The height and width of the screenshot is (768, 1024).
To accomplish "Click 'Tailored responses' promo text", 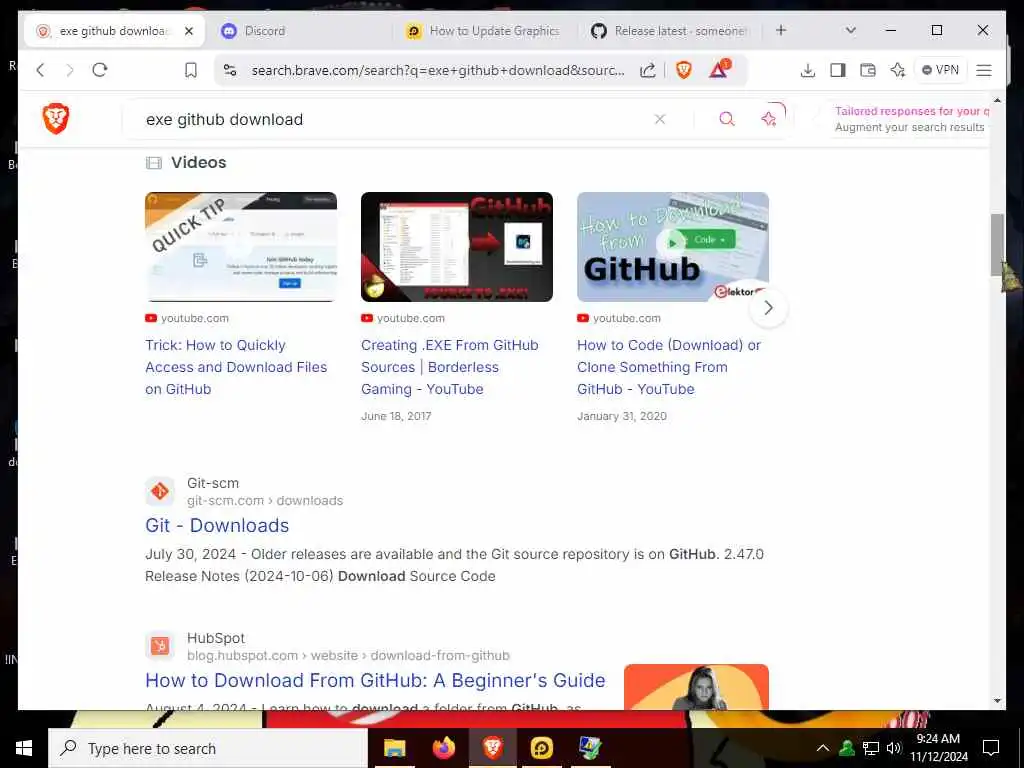I will (912, 111).
